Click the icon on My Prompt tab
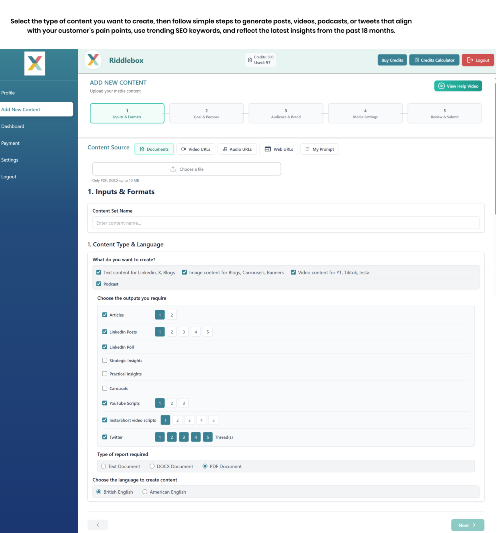Viewport: 500px width, 533px height. 307,149
